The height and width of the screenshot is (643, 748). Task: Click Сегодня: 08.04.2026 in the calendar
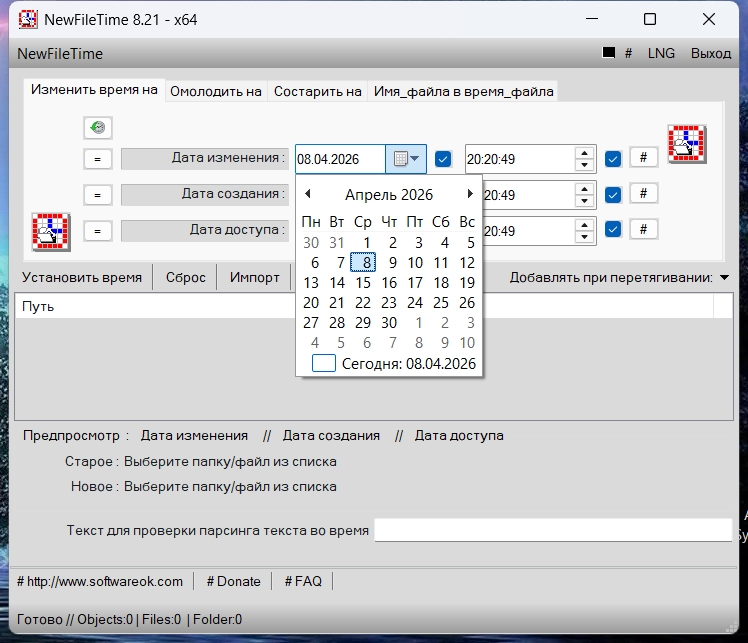tap(394, 363)
